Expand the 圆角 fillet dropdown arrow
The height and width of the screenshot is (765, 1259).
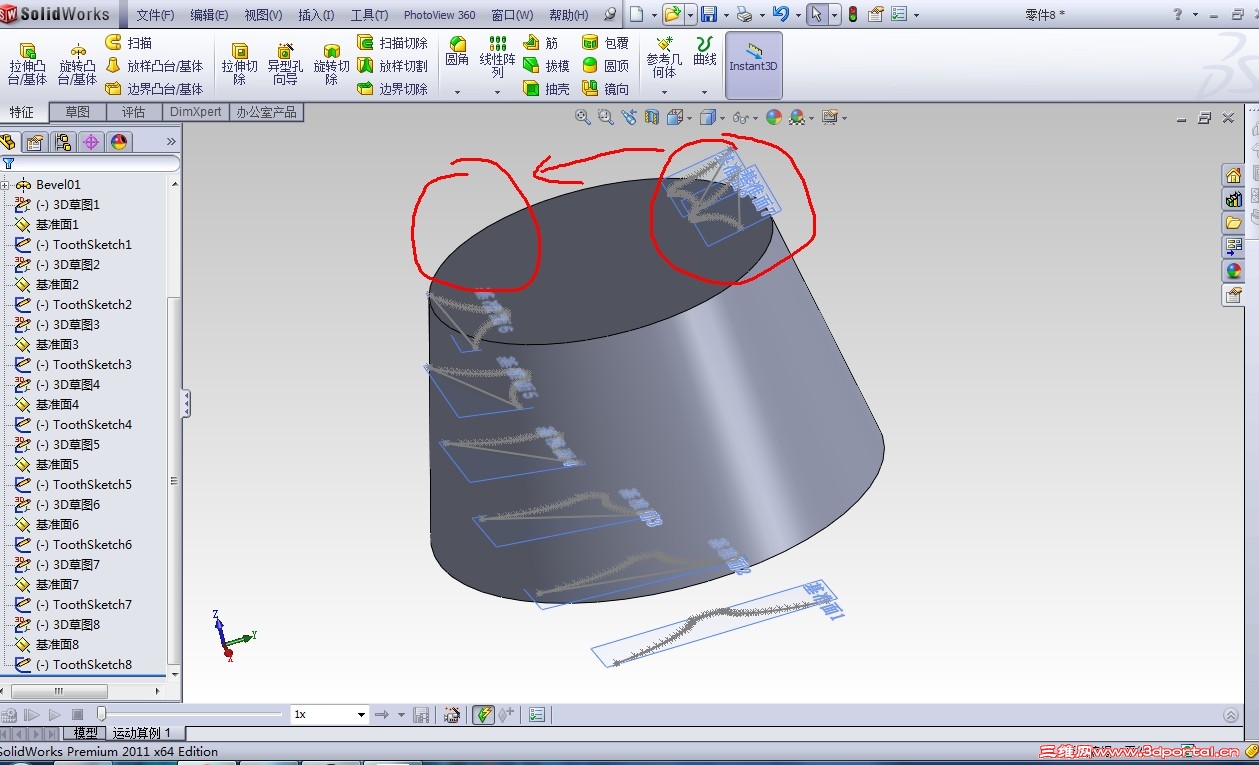click(x=457, y=92)
